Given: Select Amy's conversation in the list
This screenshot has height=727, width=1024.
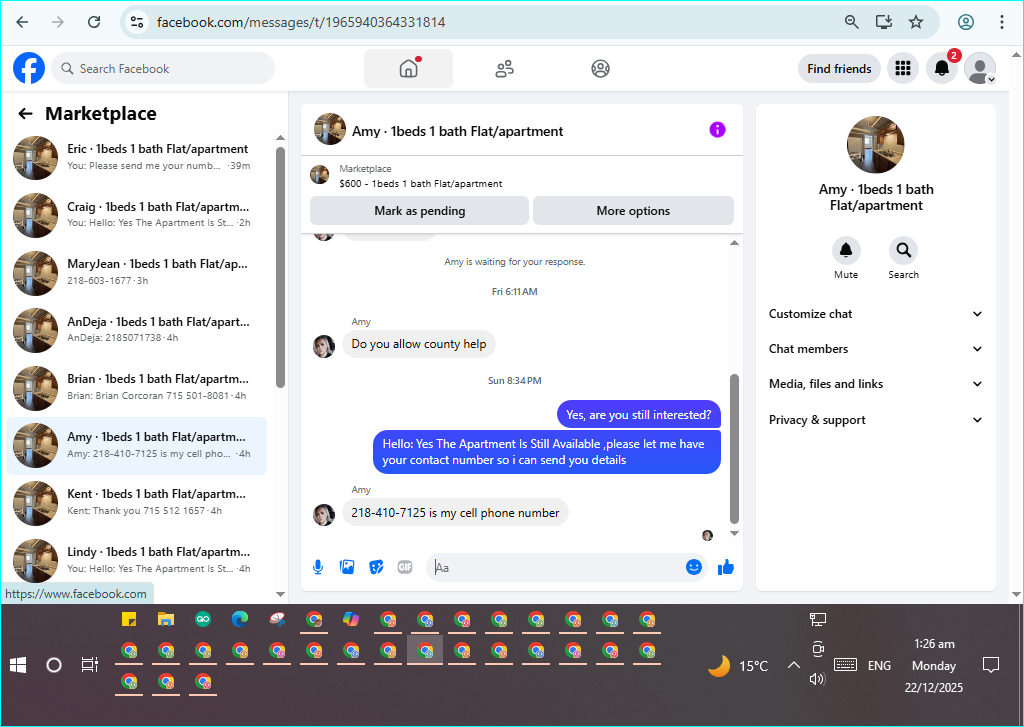Looking at the screenshot, I should [x=137, y=445].
